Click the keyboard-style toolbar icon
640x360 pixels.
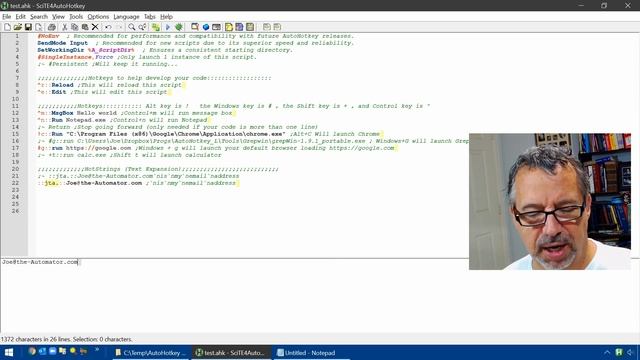click(216, 27)
